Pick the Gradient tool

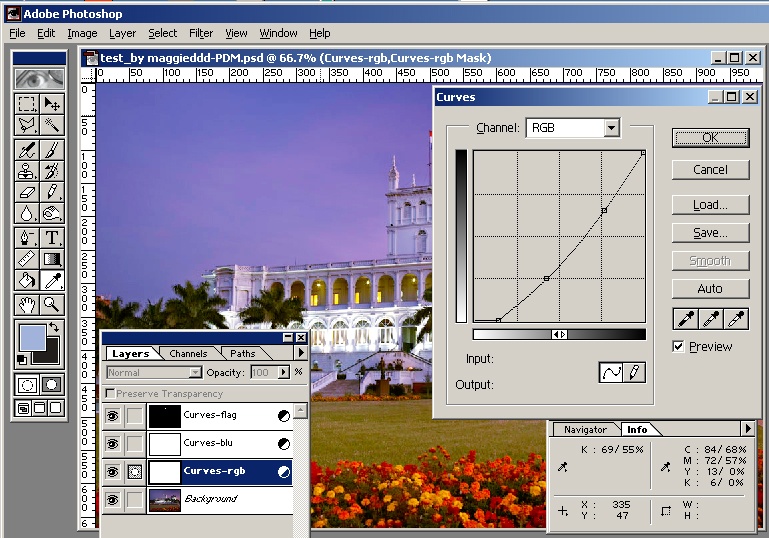click(51, 259)
